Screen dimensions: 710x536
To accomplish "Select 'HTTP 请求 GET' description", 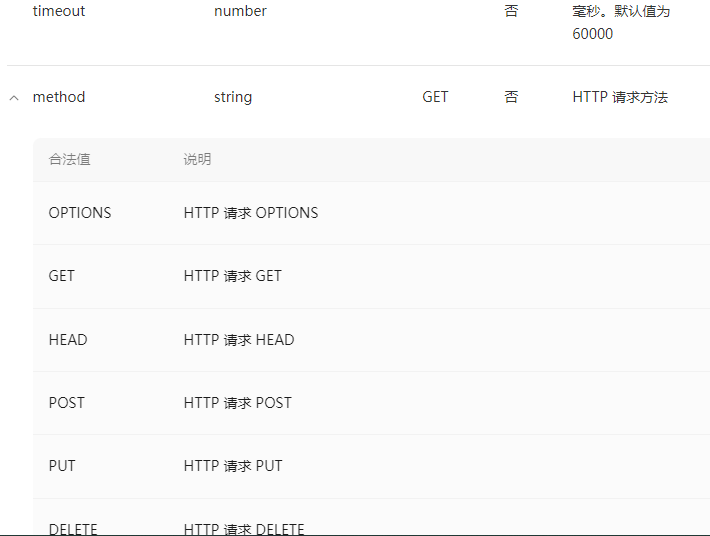I will tap(232, 276).
